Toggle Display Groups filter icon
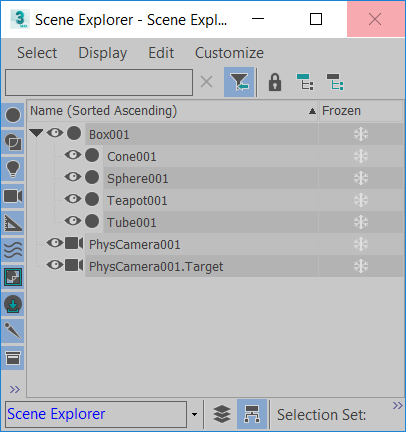406x432 pixels. point(13,277)
